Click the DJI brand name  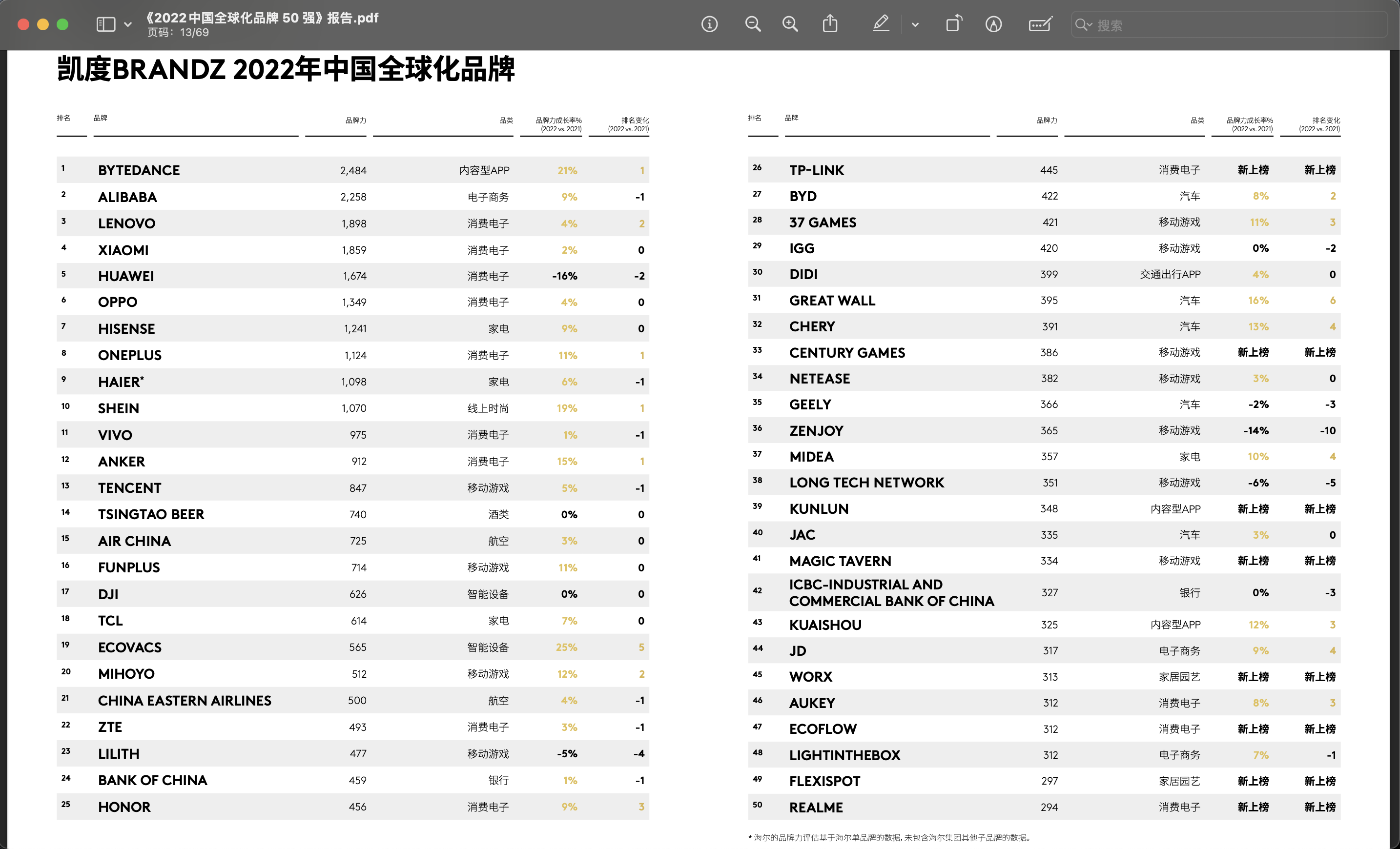tap(108, 595)
